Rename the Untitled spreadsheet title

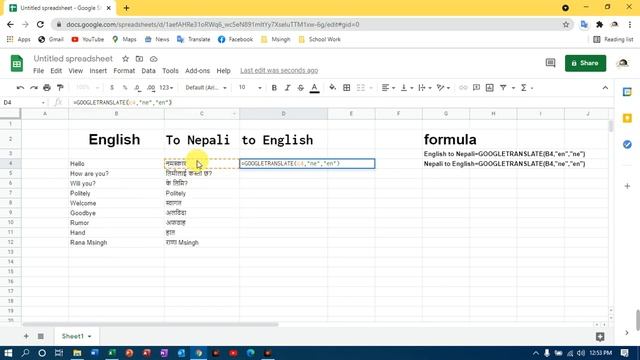(x=73, y=59)
